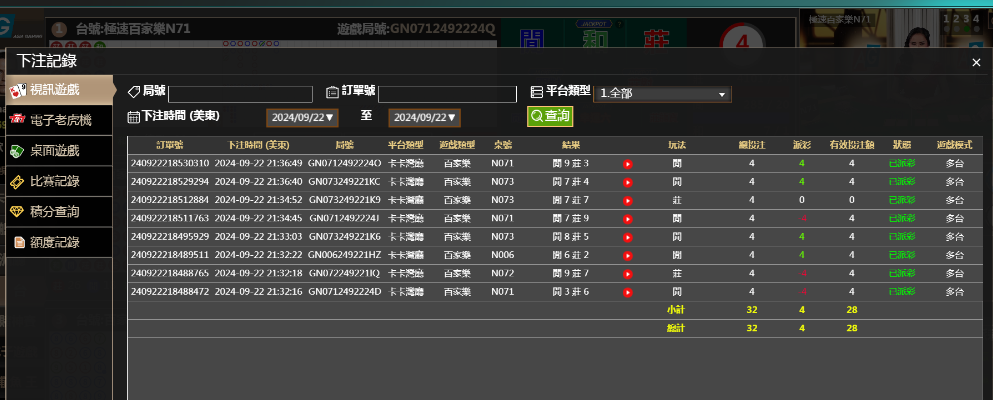Open the 積分查詢 points tab
The width and height of the screenshot is (993, 400).
pyautogui.click(x=58, y=212)
